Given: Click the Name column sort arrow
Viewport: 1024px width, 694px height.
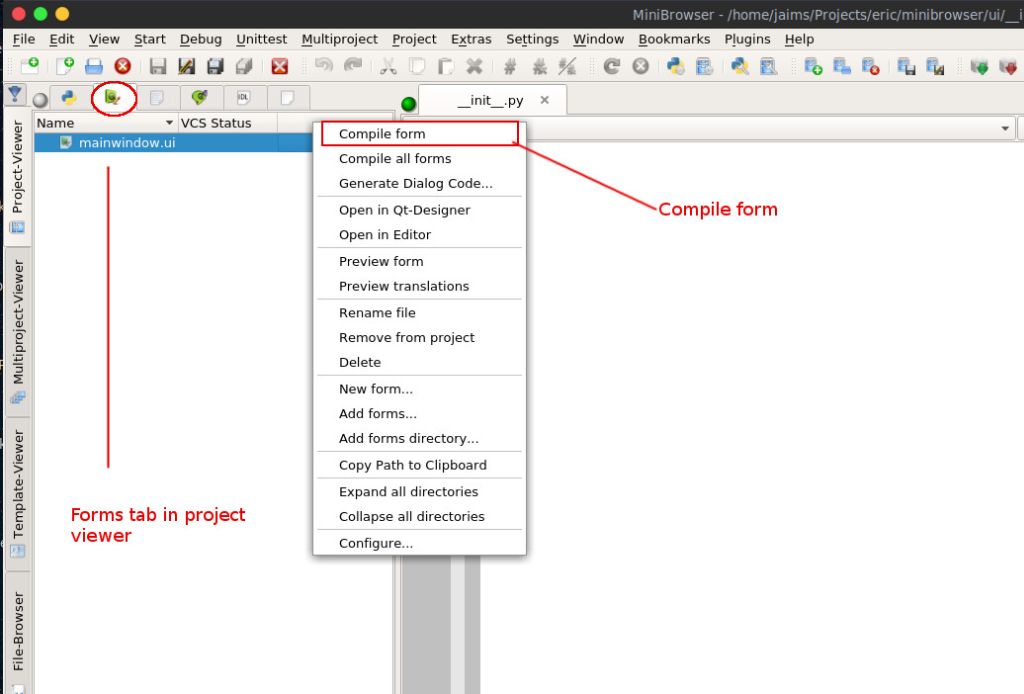Looking at the screenshot, I should tap(169, 123).
